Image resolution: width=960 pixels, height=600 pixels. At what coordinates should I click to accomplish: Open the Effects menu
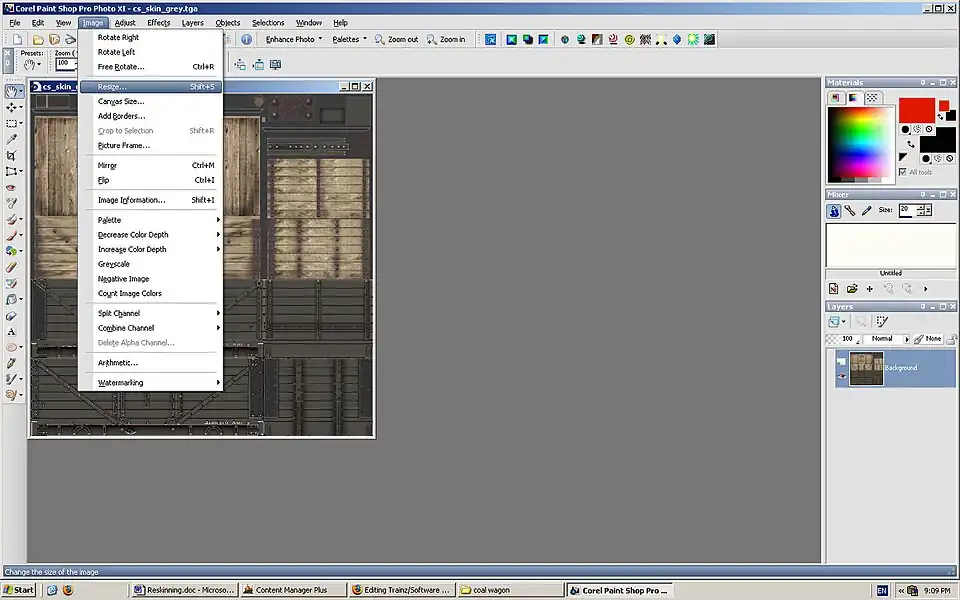coord(158,22)
